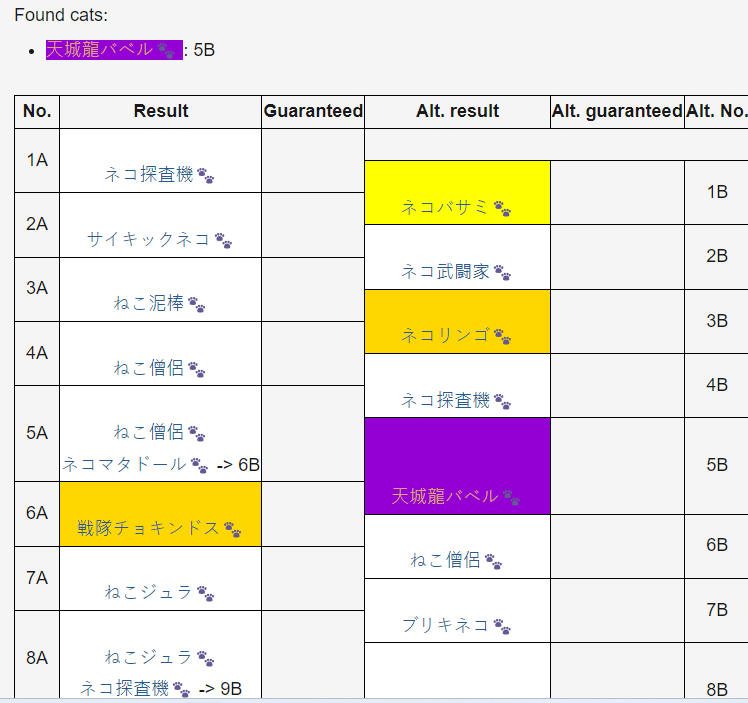Click the '7B' alt number cell

tap(717, 610)
